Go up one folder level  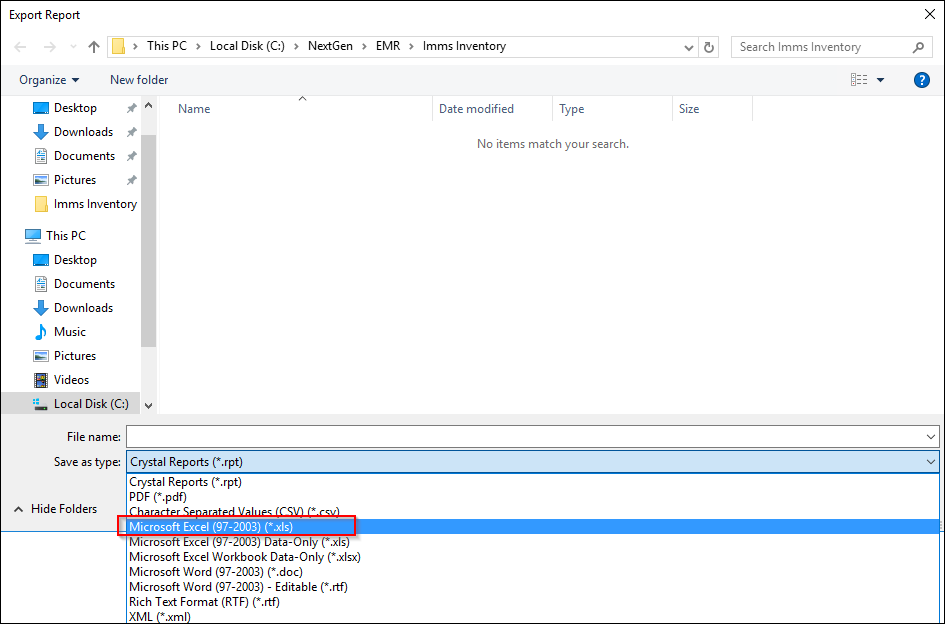pos(93,47)
